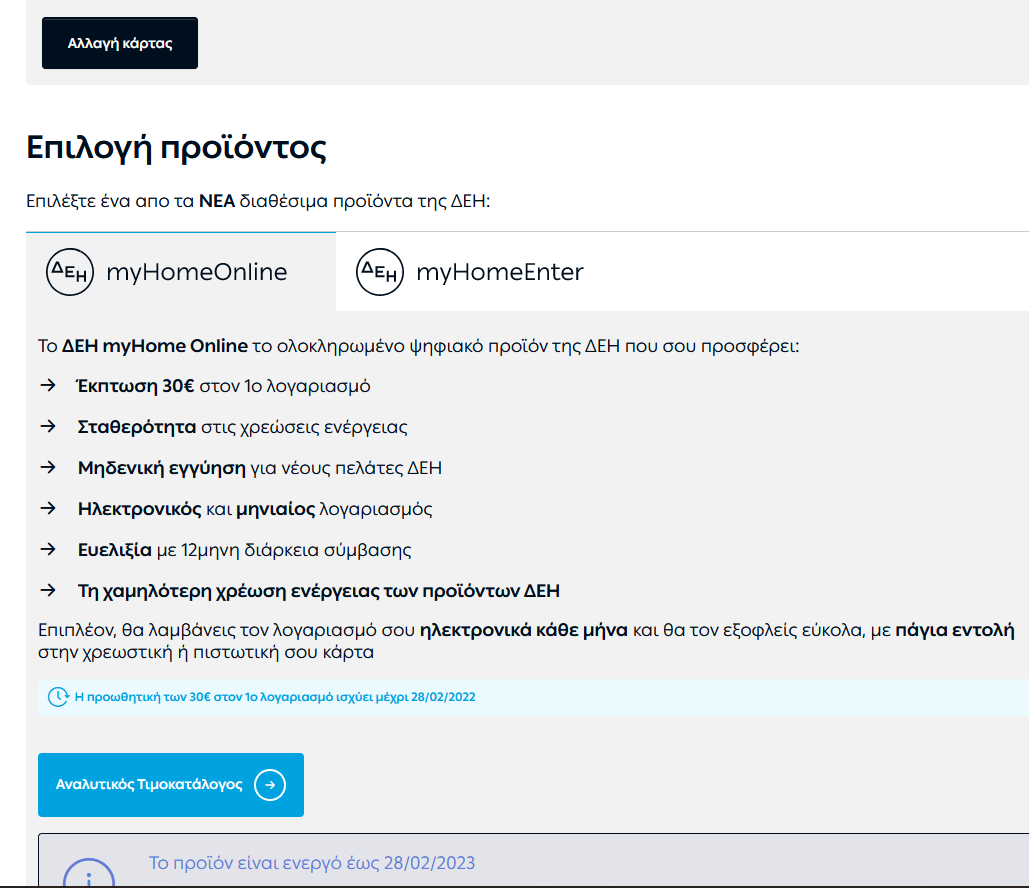The height and width of the screenshot is (888, 1029).
Task: Click 'Το προϊόν είναι ενεργό έως 28/02/2023'
Action: (x=312, y=863)
